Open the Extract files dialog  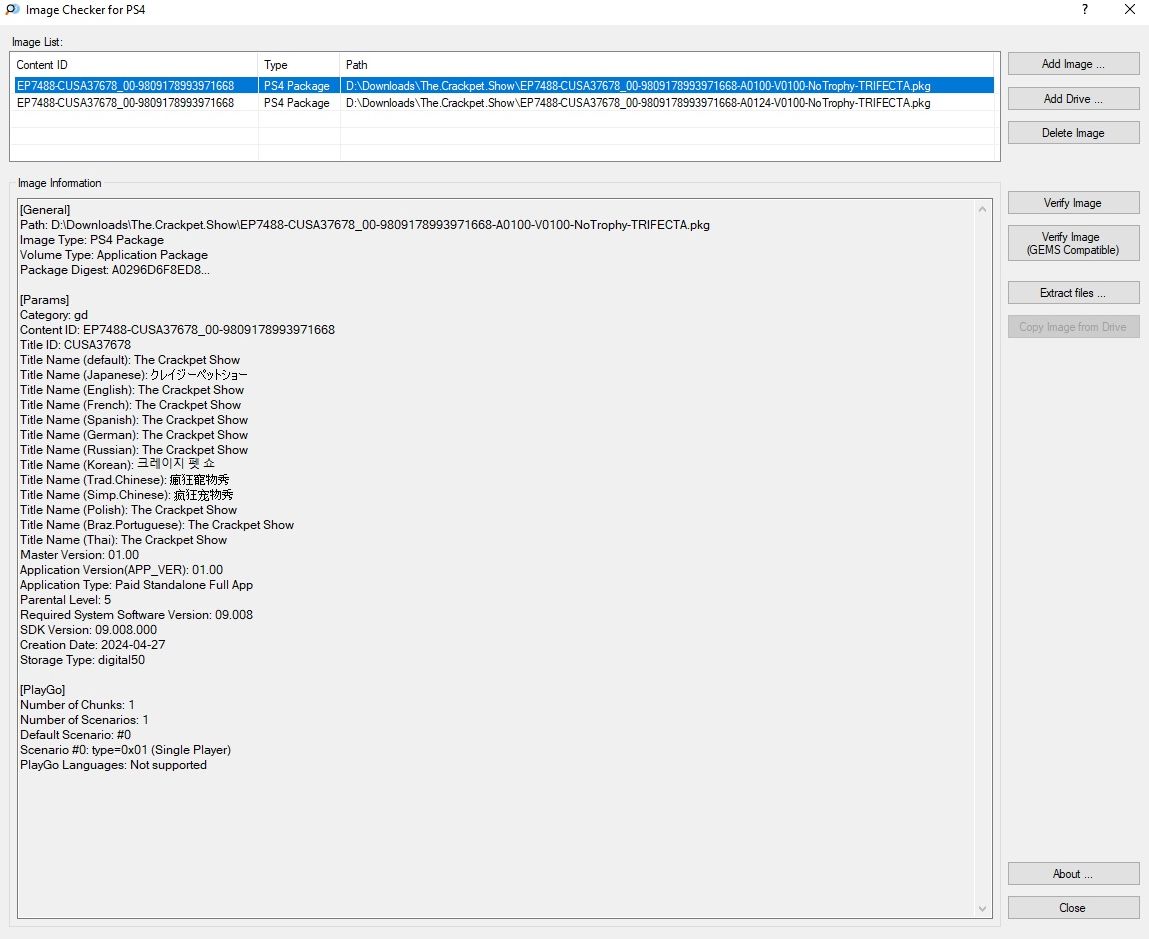click(x=1073, y=292)
